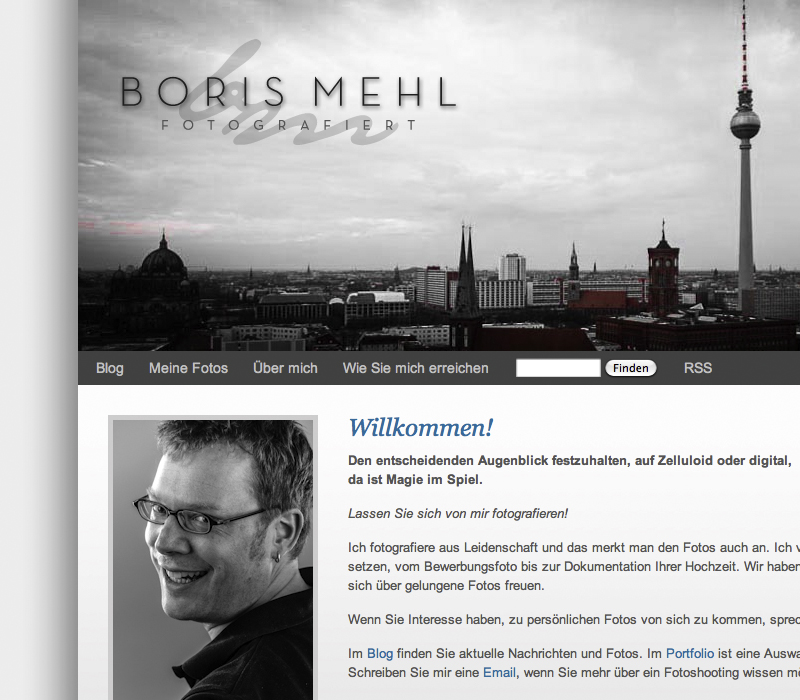Screen dimensions: 800x700
Task: Open the Über mich page
Action: coord(285,368)
